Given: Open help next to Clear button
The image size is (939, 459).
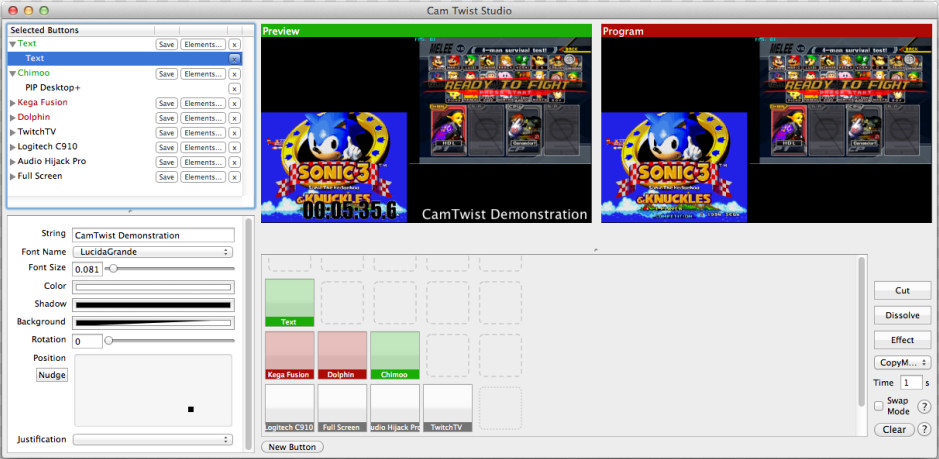Looking at the screenshot, I should [924, 429].
